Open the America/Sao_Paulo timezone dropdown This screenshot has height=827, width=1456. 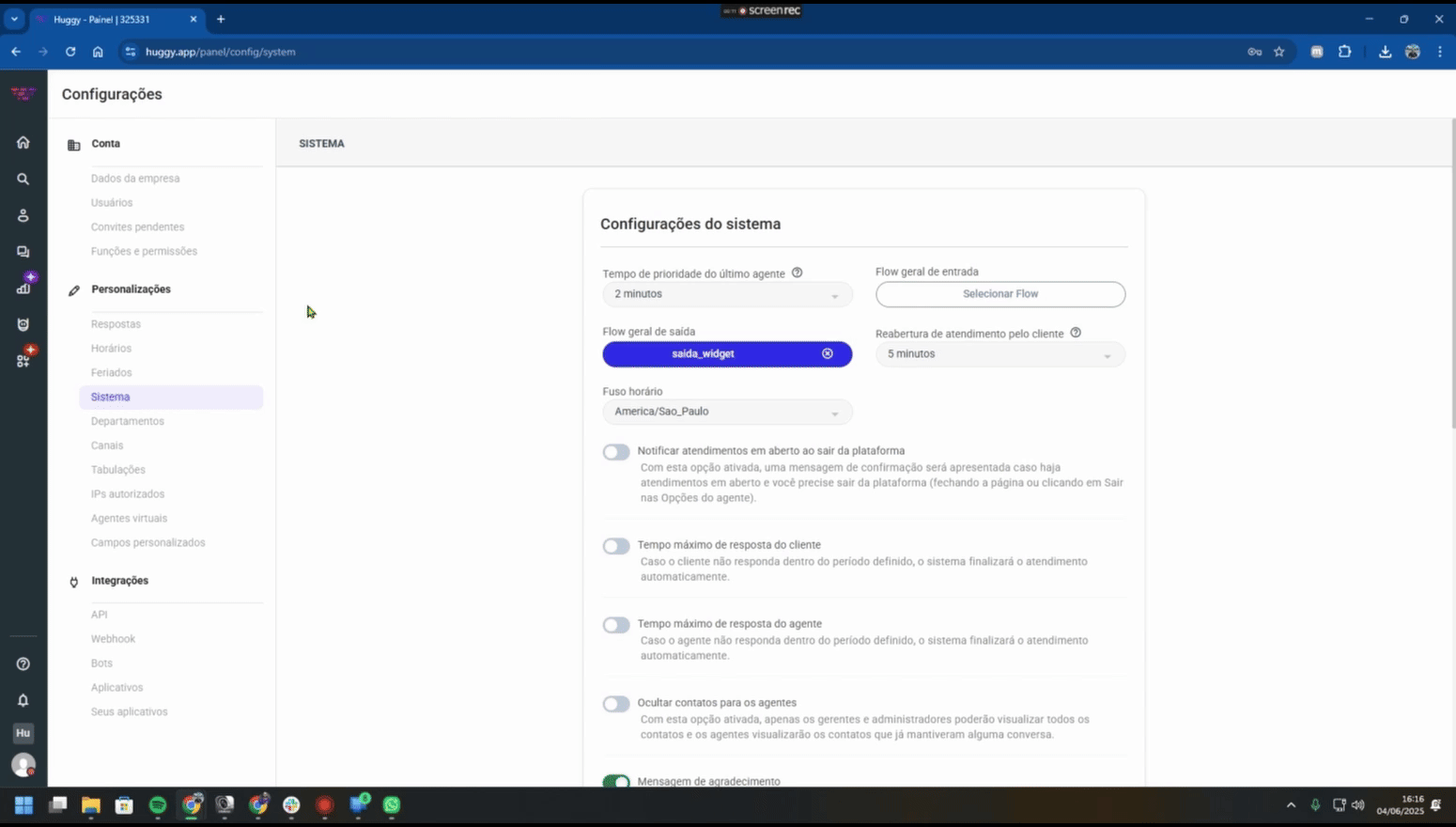[x=727, y=412]
